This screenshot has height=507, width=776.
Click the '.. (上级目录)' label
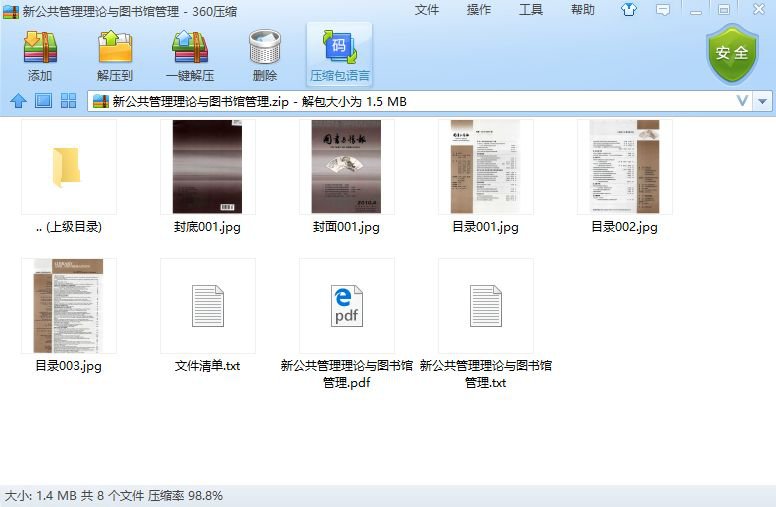pos(69,227)
